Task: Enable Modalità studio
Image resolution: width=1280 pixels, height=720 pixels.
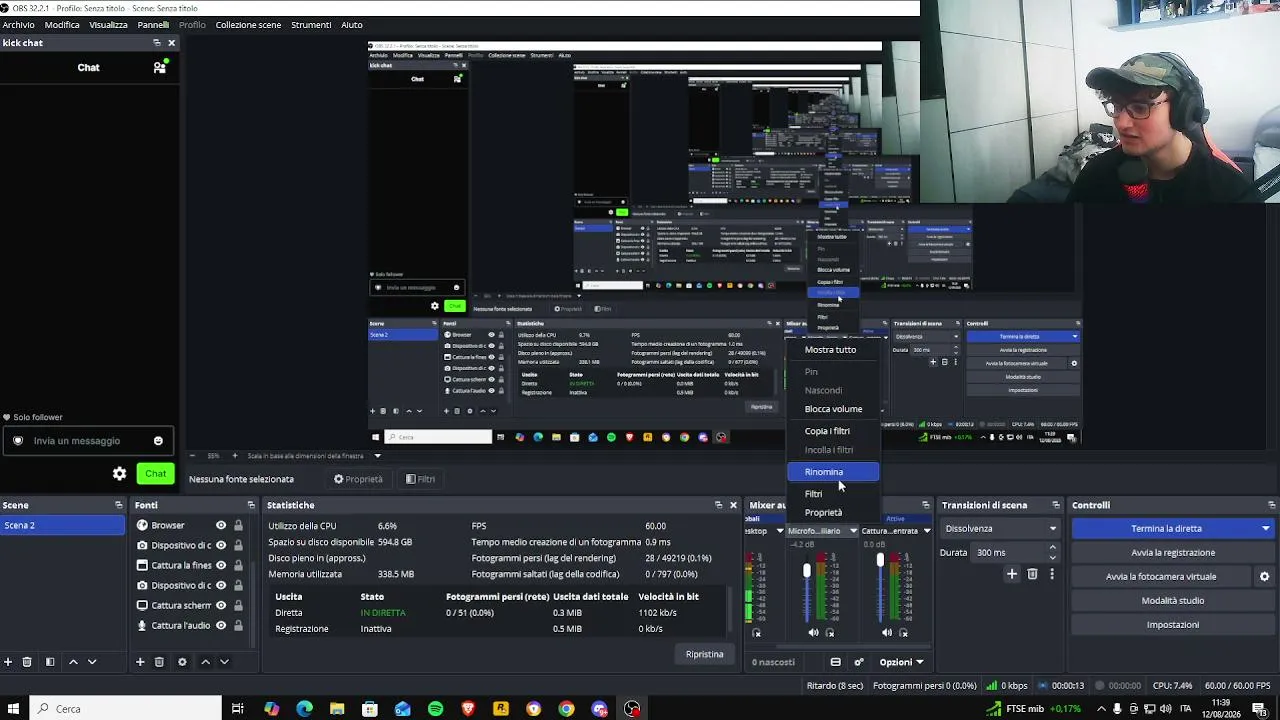Action: (x=1173, y=601)
